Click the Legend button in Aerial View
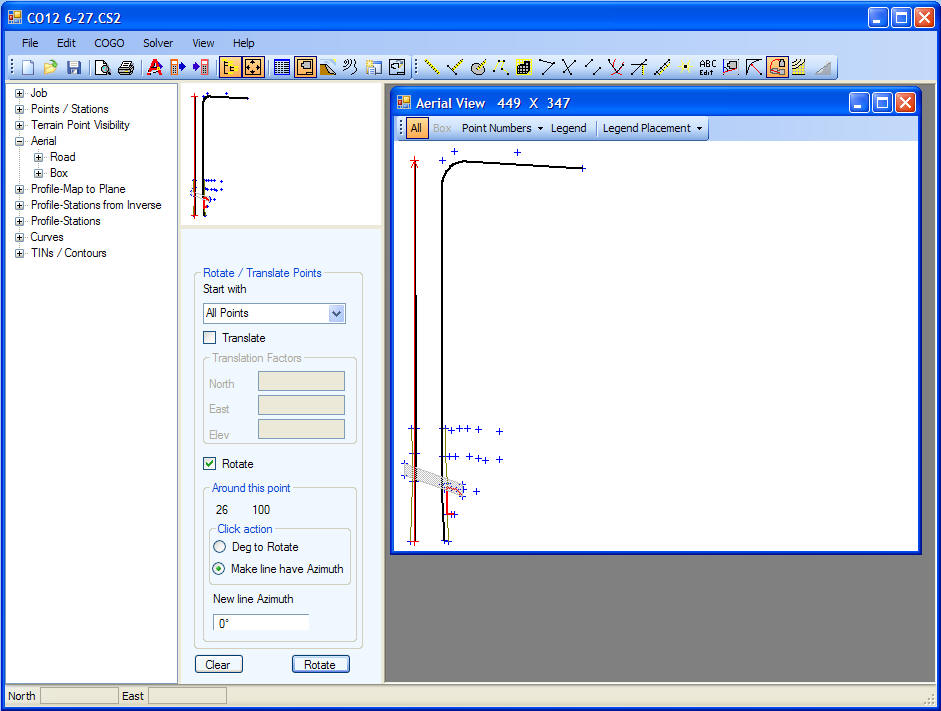941x711 pixels. pyautogui.click(x=568, y=128)
